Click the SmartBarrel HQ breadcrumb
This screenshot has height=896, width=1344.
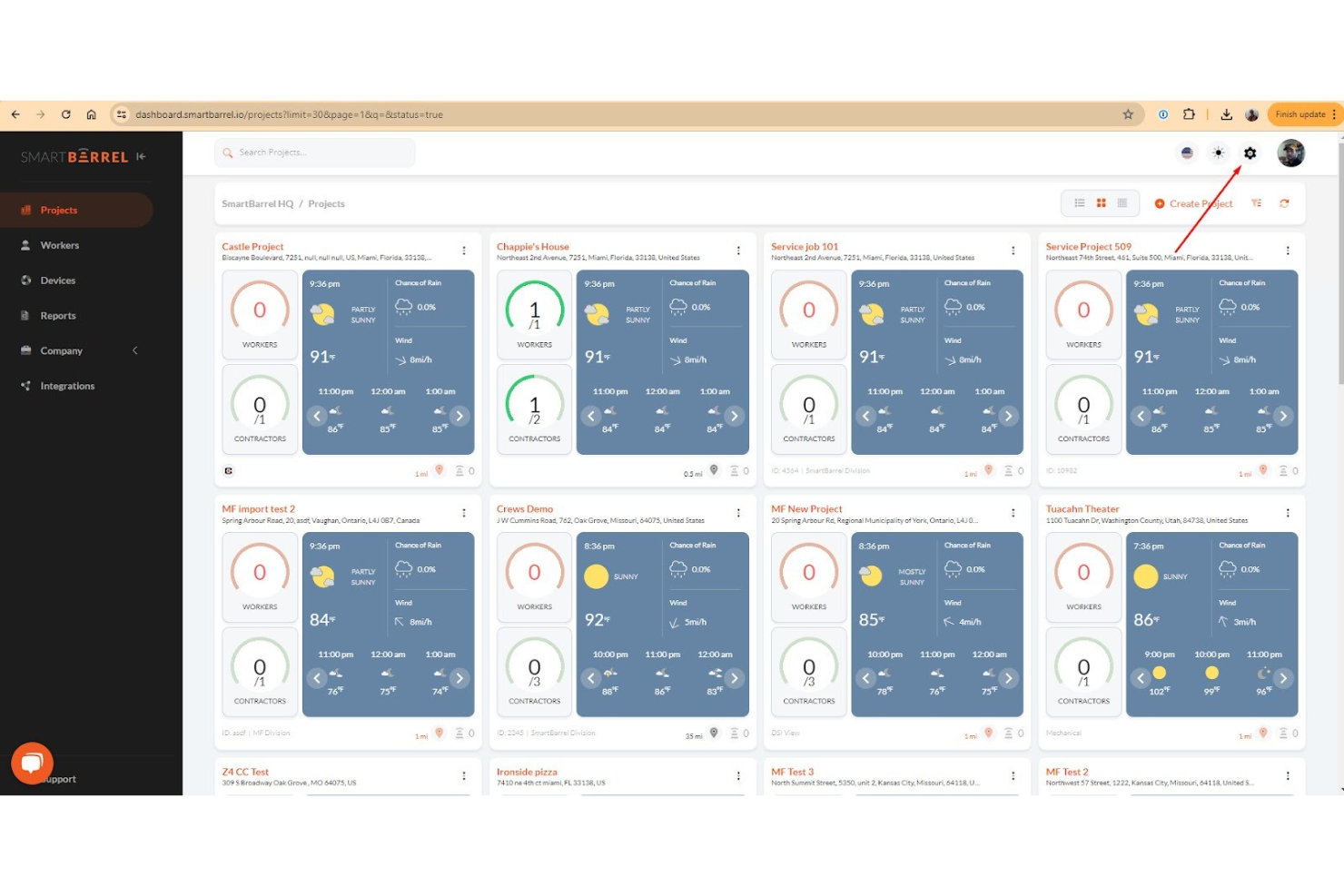point(258,203)
